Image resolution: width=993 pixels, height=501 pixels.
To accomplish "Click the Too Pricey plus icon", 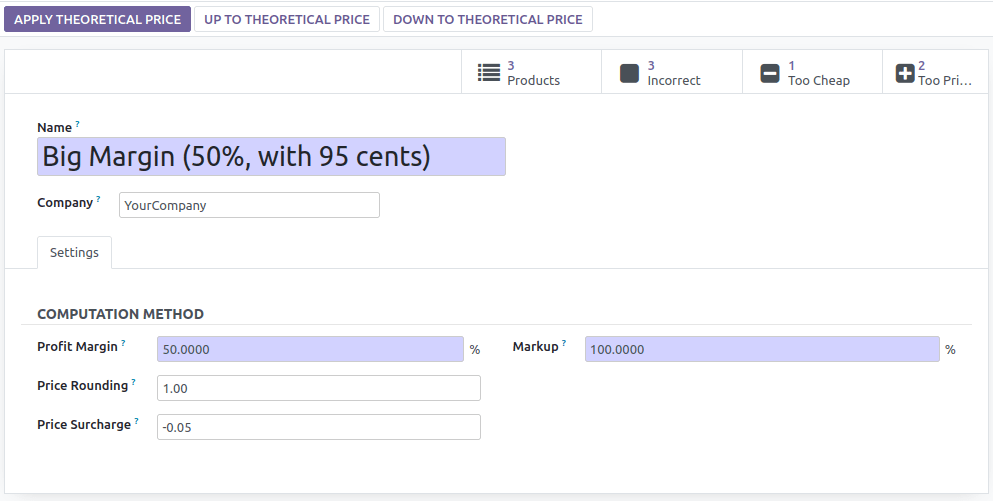I will click(x=905, y=73).
